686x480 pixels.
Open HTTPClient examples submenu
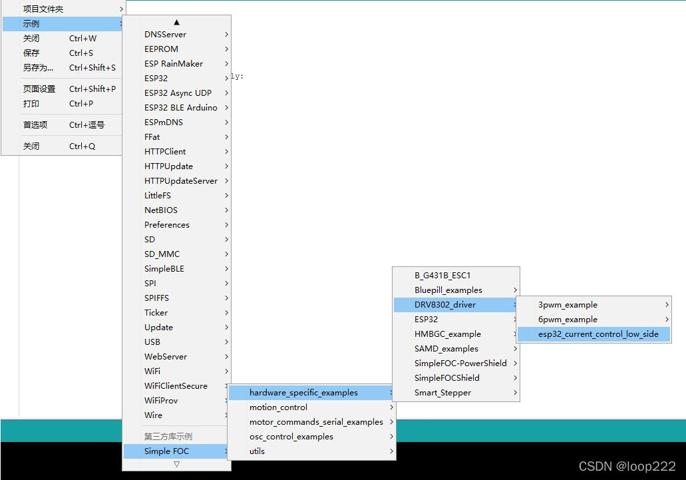point(177,151)
